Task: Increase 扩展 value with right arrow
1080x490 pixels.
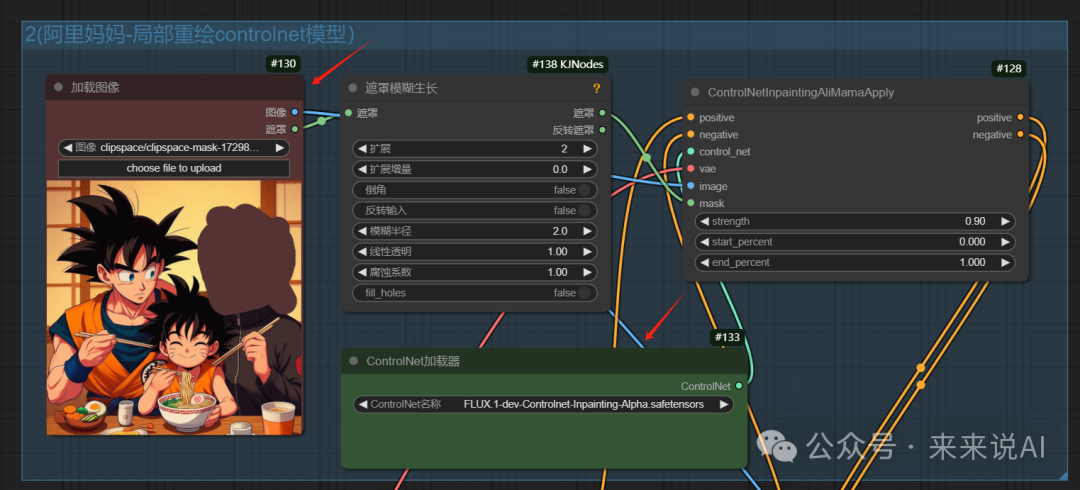Action: (x=587, y=149)
